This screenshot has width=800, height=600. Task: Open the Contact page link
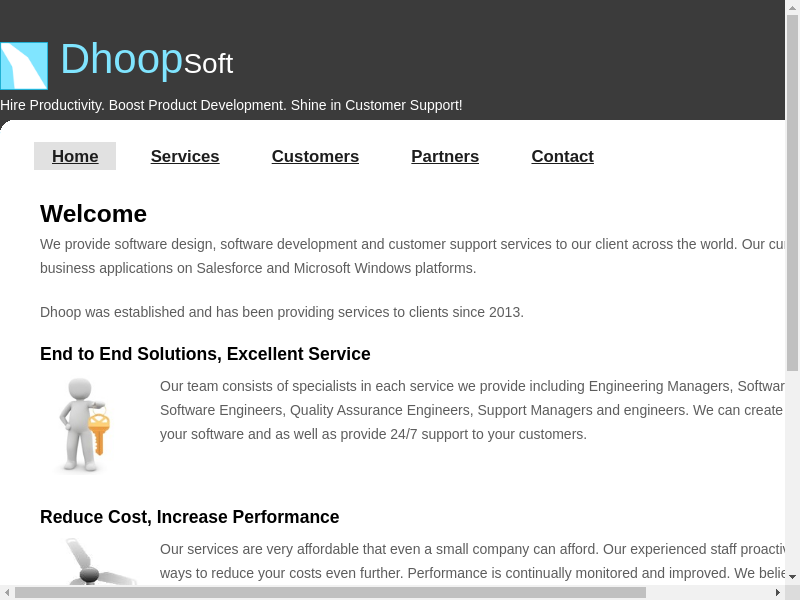tap(562, 156)
